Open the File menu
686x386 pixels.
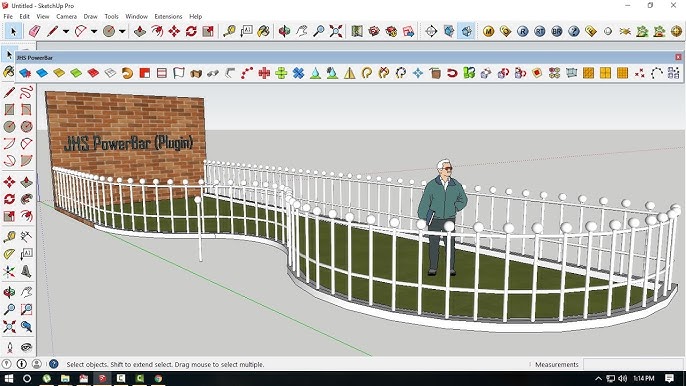[8, 16]
